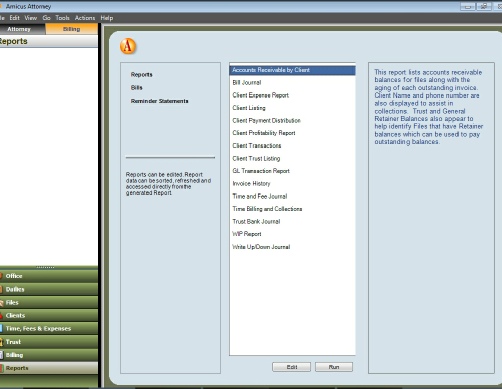Select Accounts Receivable by Client report

tap(292, 70)
